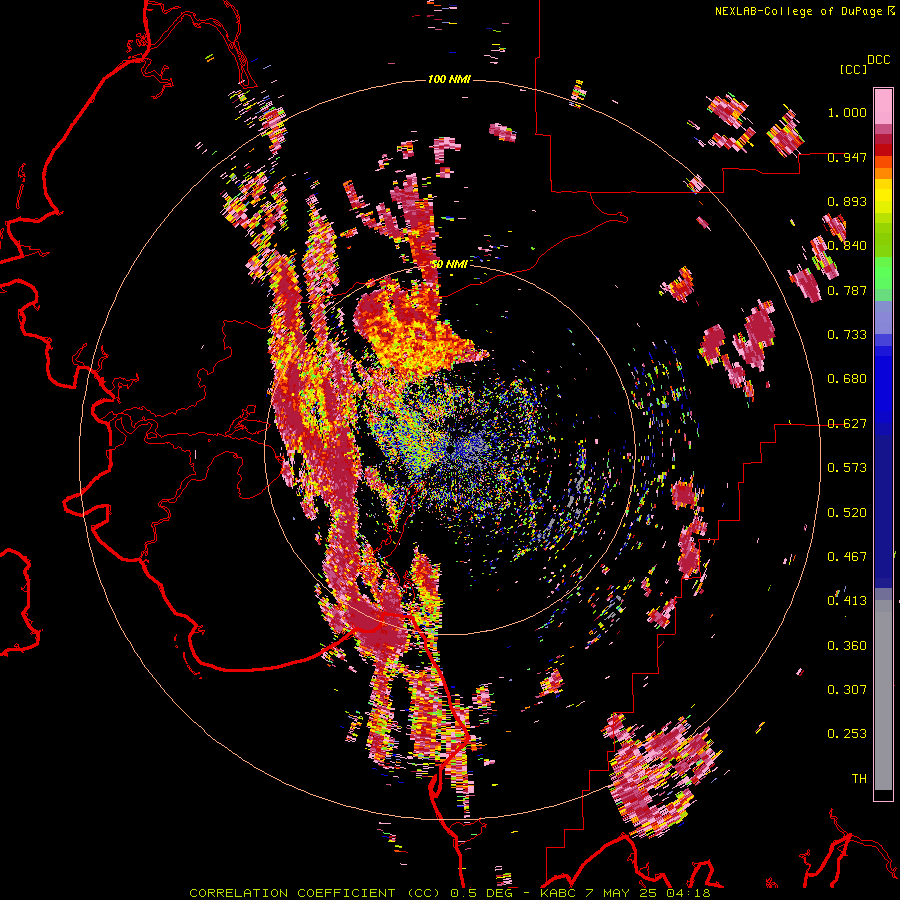Click the DCC label above the color scale
Image resolution: width=900 pixels, height=900 pixels.
878,60
